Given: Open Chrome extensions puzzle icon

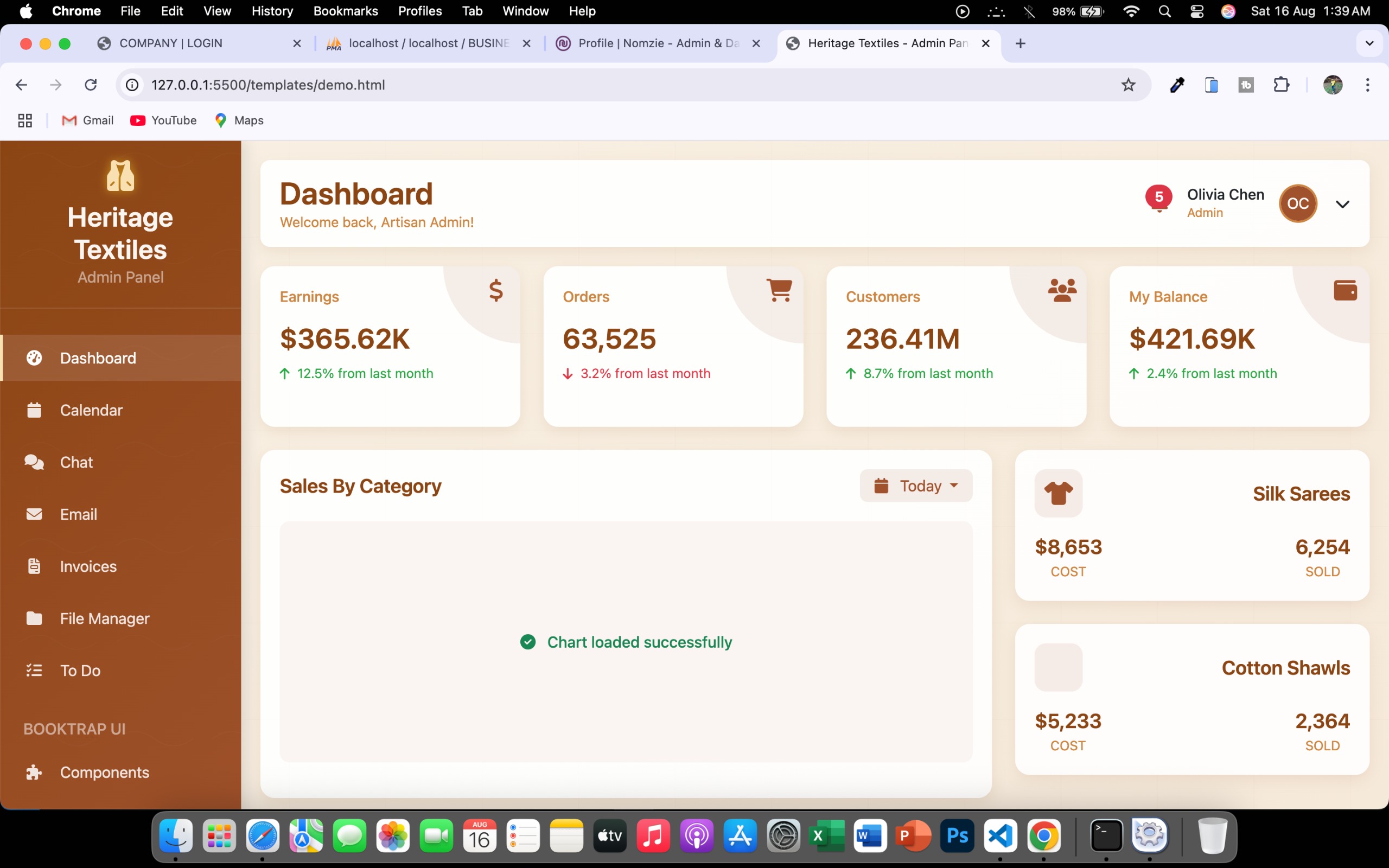Looking at the screenshot, I should (1281, 85).
